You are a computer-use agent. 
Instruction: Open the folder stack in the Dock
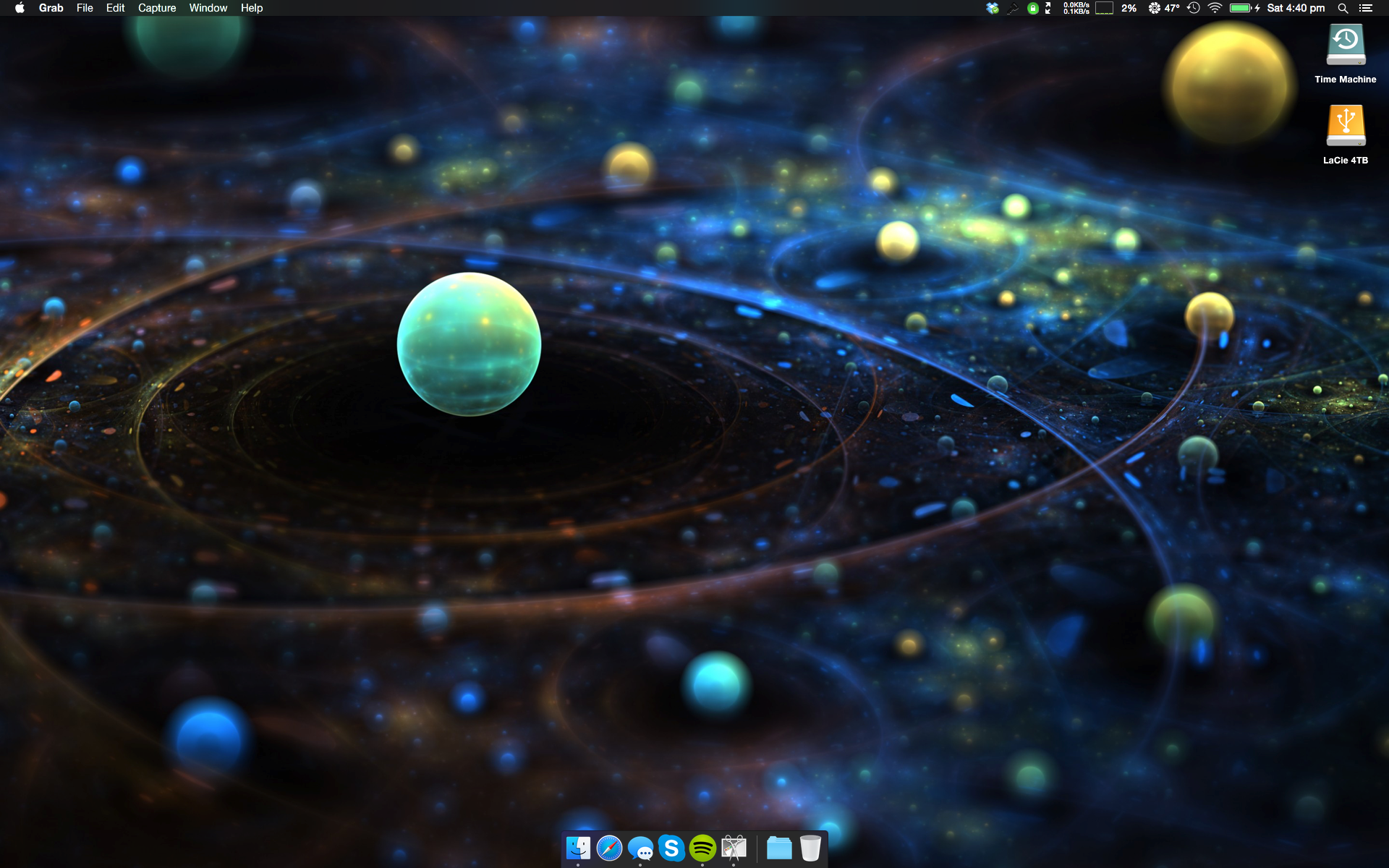point(779,848)
